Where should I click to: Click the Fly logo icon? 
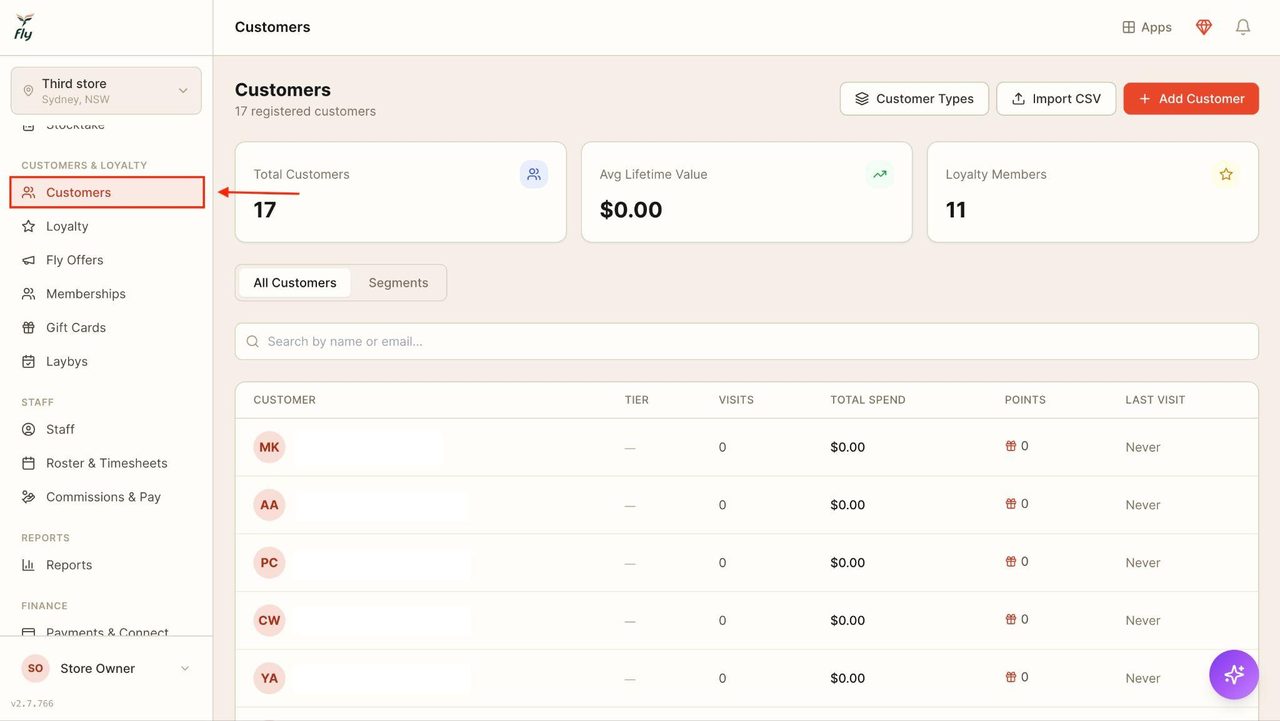24,27
